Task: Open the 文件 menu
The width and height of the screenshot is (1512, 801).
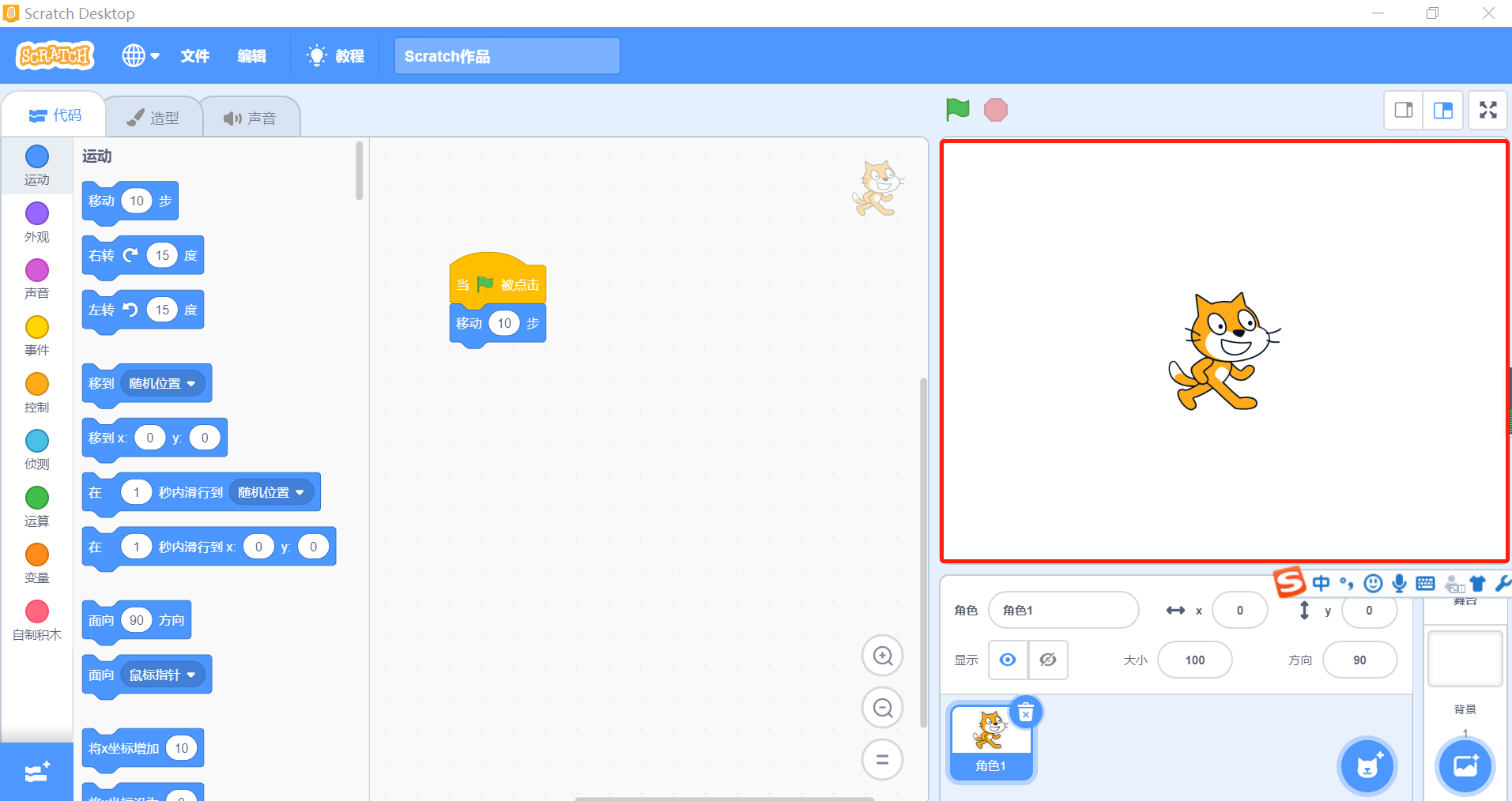Action: tap(194, 56)
